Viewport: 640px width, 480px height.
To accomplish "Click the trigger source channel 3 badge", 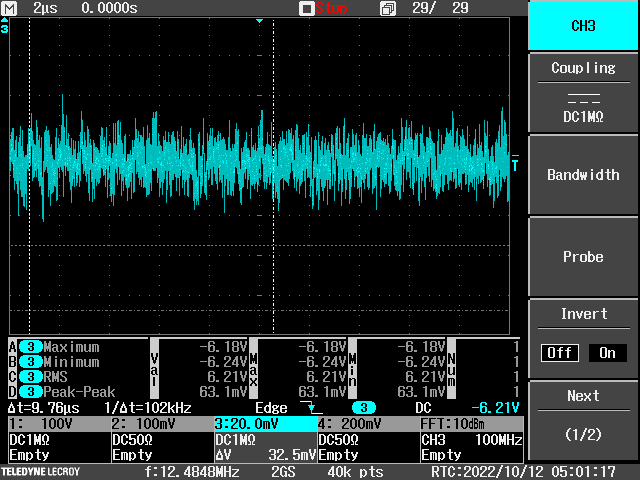I will 366,408.
